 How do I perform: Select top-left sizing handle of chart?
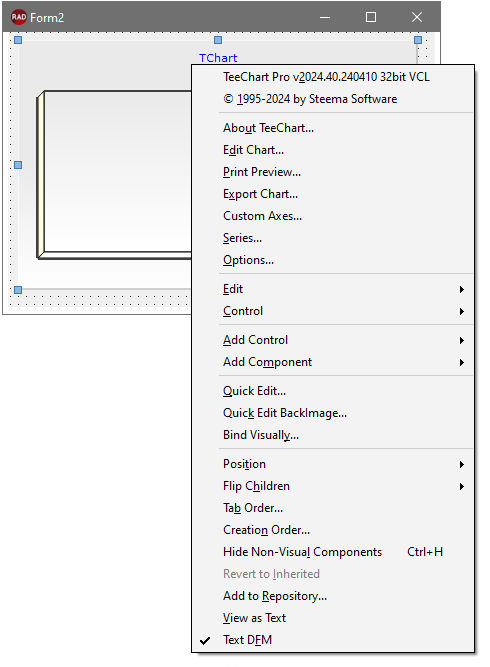18,40
